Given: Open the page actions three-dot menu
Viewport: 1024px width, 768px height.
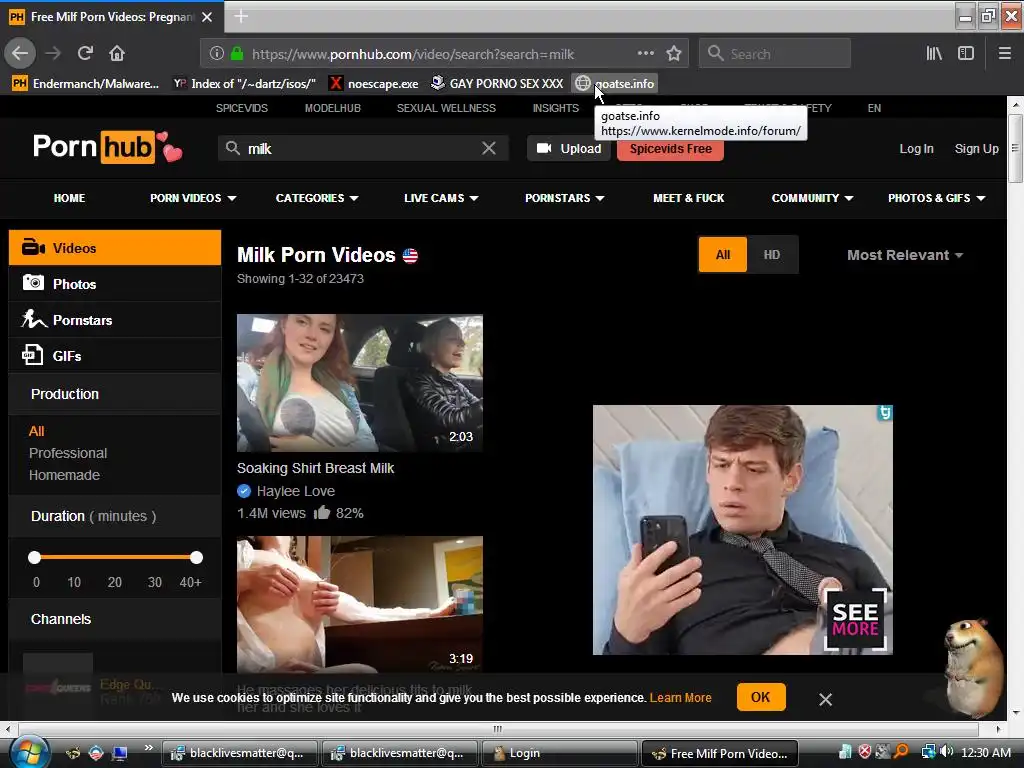Looking at the screenshot, I should 645,54.
